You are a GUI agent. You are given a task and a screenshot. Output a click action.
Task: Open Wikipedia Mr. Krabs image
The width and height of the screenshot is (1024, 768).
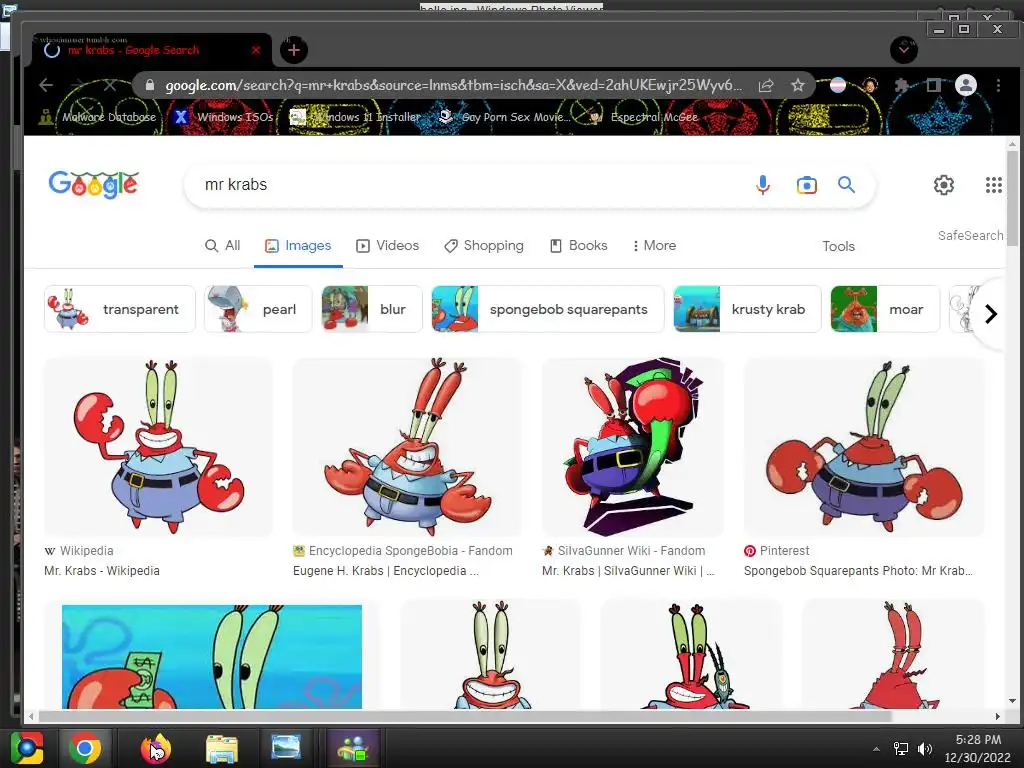[158, 447]
